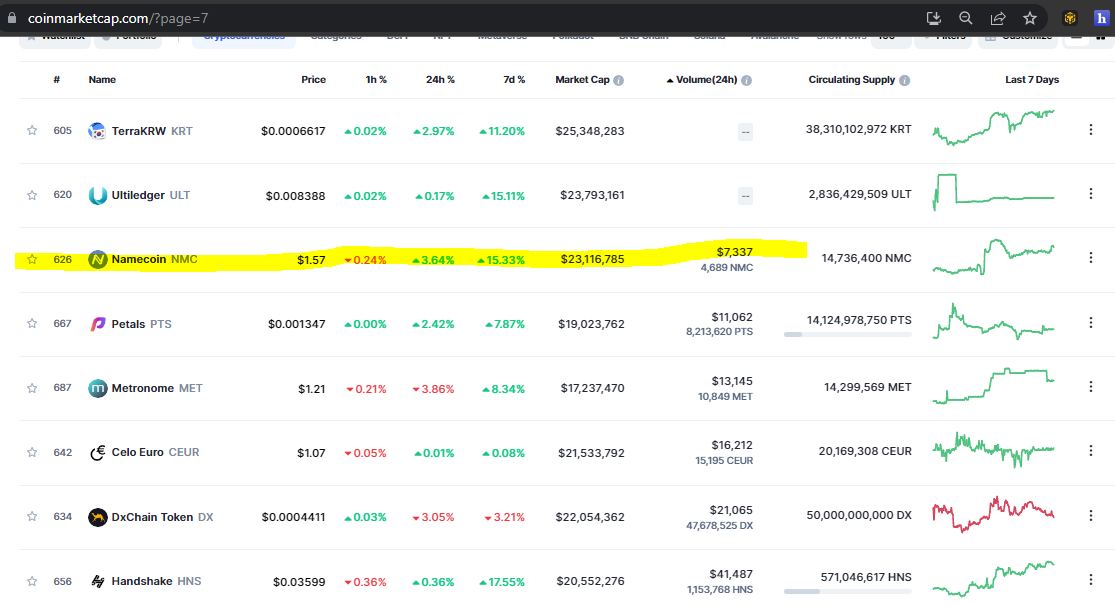Sort by the 1h % column header

click(x=376, y=80)
